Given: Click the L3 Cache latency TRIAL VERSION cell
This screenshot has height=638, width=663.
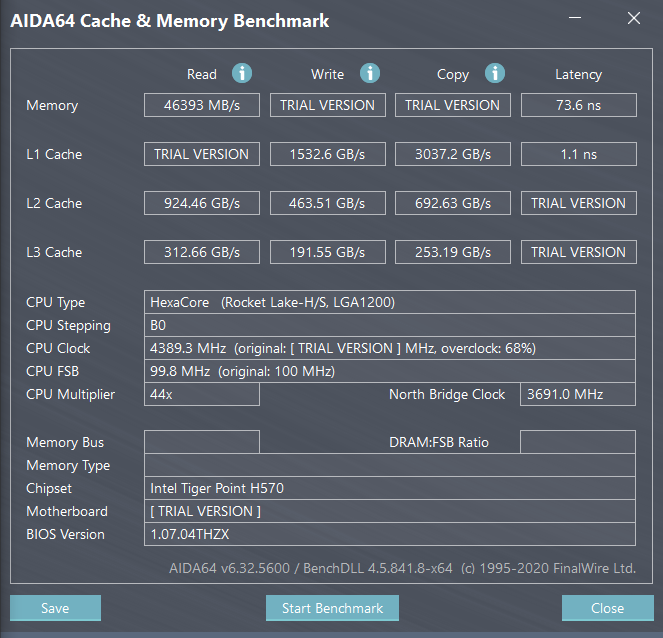Looking at the screenshot, I should 579,252.
